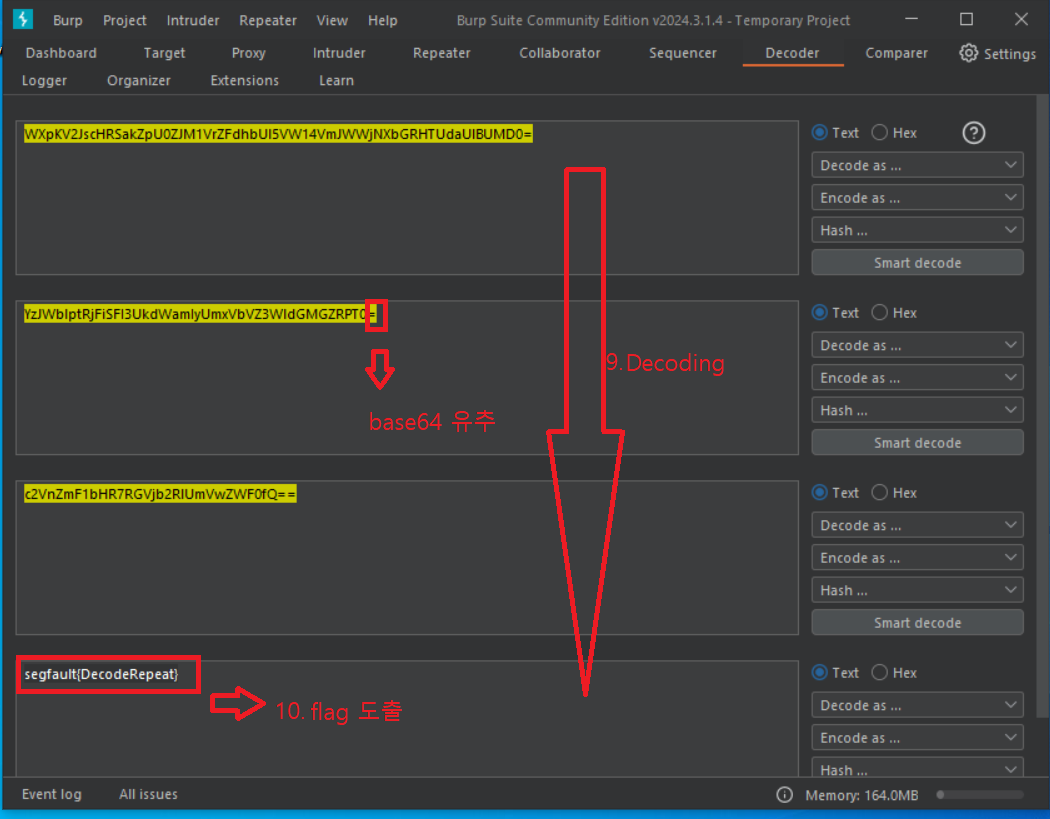
Task: Click the info icon beside Memory
Action: click(x=784, y=794)
